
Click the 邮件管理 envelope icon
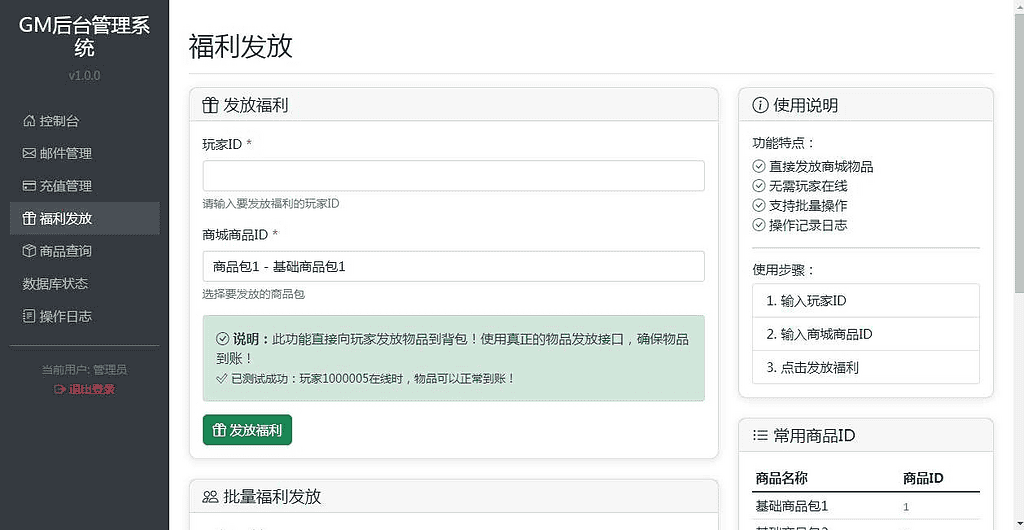[x=29, y=154]
